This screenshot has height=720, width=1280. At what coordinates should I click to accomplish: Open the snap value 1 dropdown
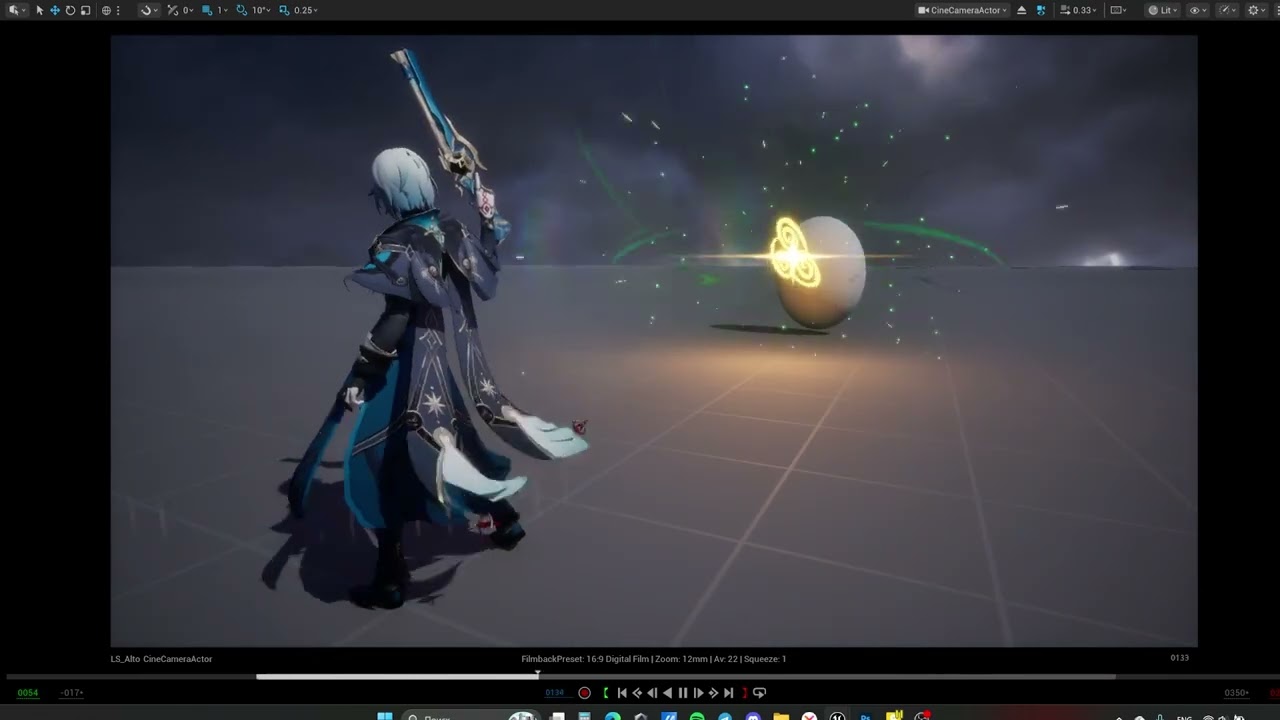222,10
